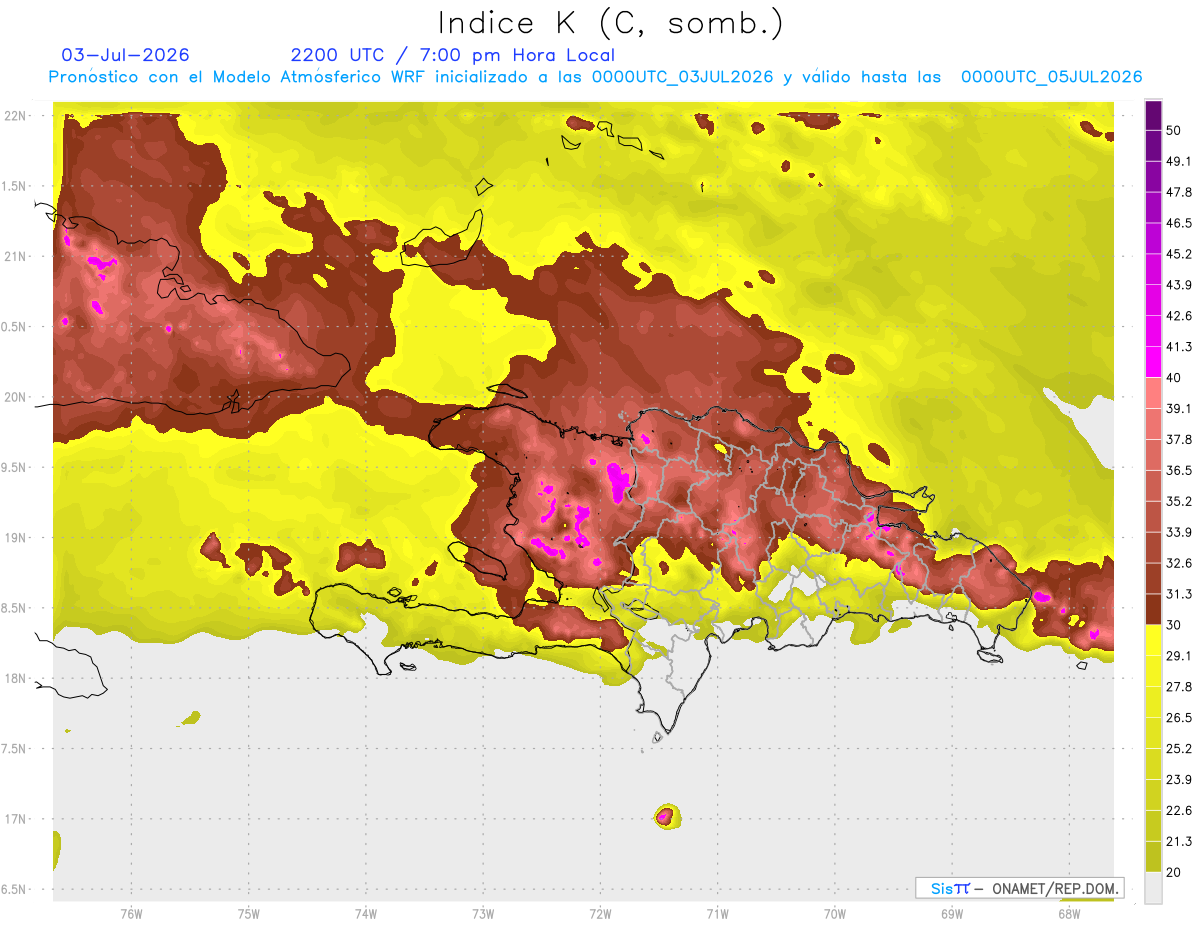Click longitude axis label "70W"
Viewport: 1200px width, 927px height.
835,914
